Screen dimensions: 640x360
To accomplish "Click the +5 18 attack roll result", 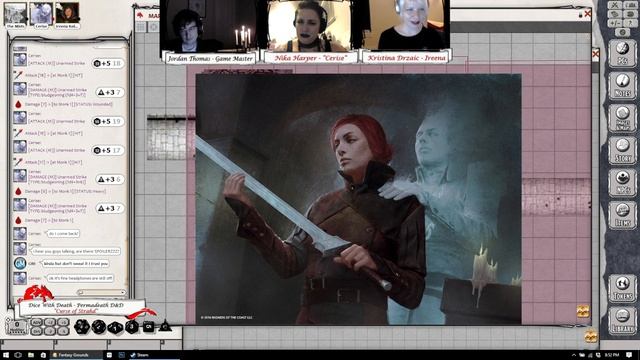I will click(x=108, y=63).
